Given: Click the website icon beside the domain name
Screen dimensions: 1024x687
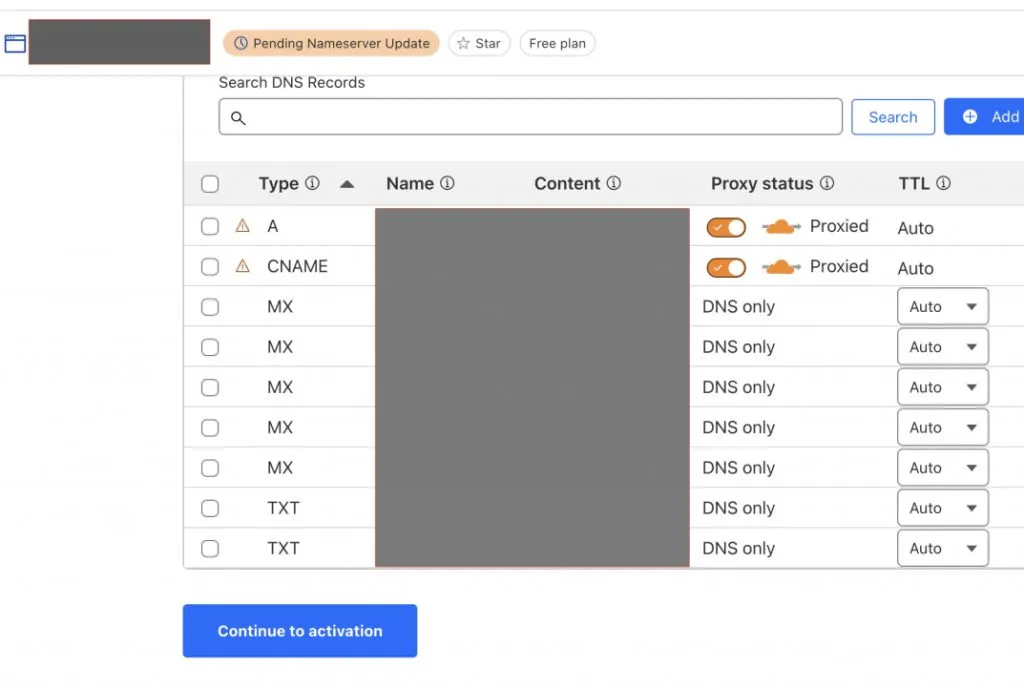Looking at the screenshot, I should 15,43.
